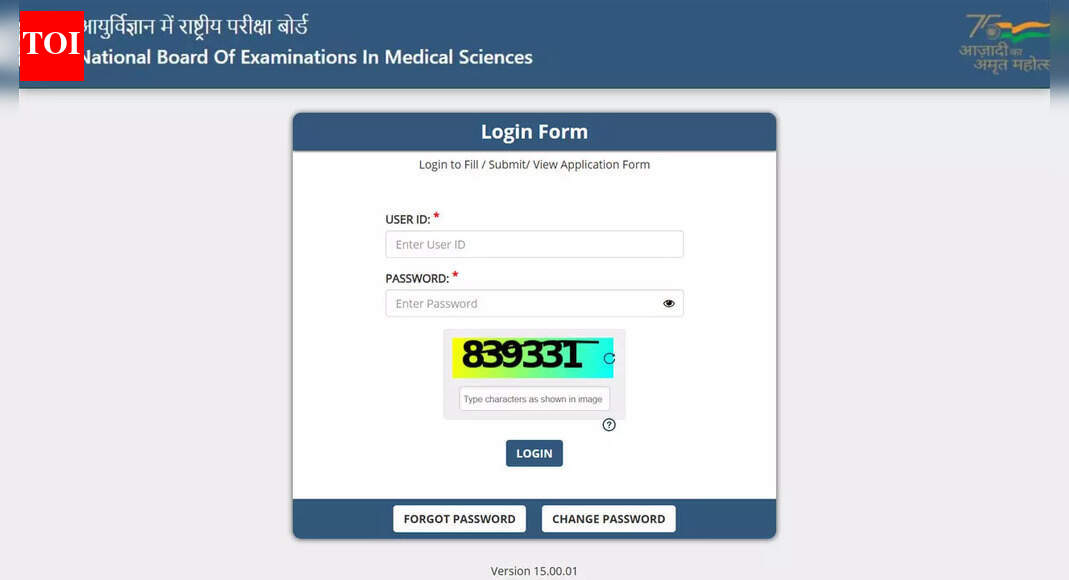Click the captcha entry box

tap(534, 398)
